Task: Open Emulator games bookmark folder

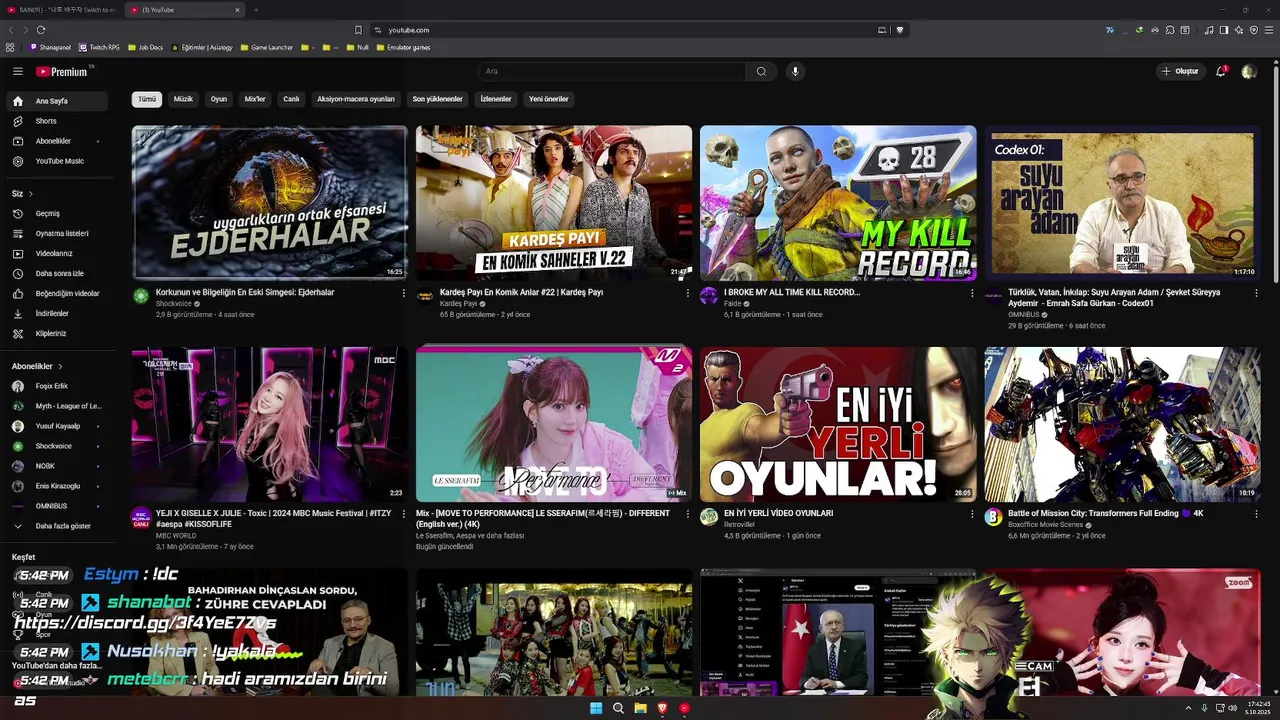Action: (404, 47)
